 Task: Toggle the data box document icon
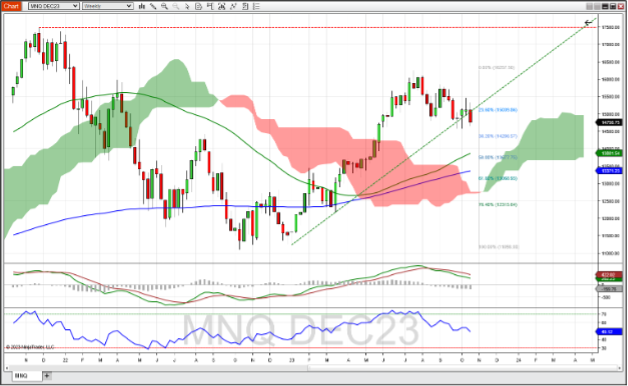pos(199,6)
